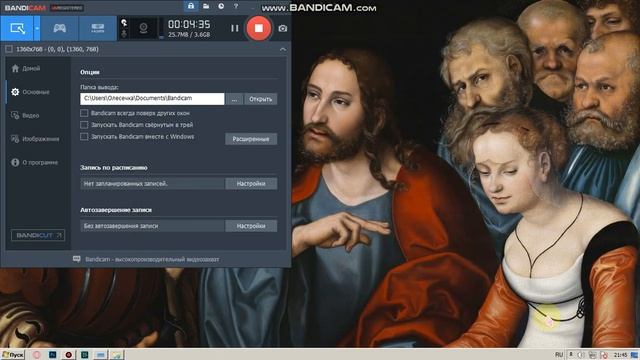
Task: Open output folder icon in title bar
Action: (206, 6)
